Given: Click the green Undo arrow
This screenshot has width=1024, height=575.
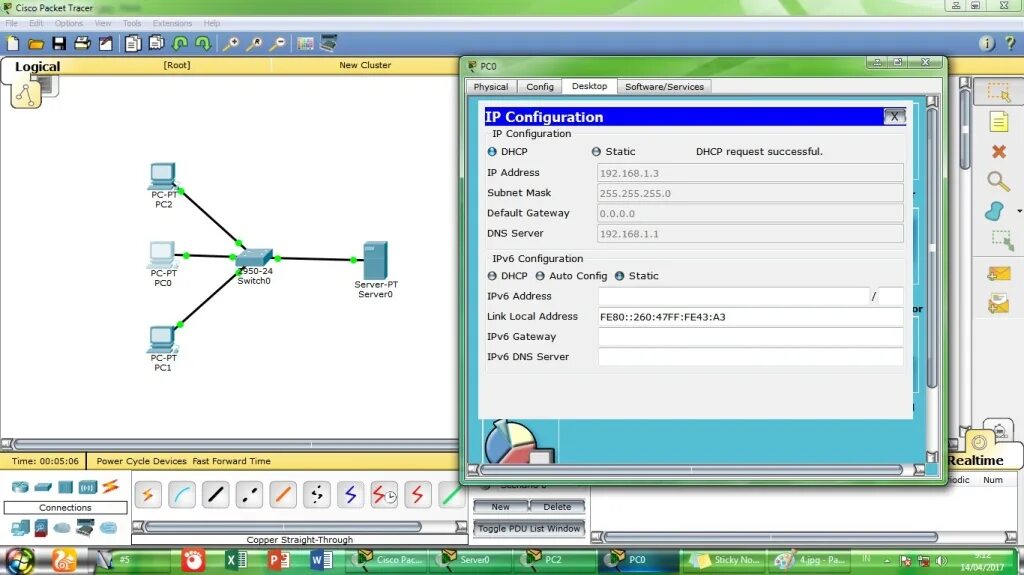Looking at the screenshot, I should 180,44.
